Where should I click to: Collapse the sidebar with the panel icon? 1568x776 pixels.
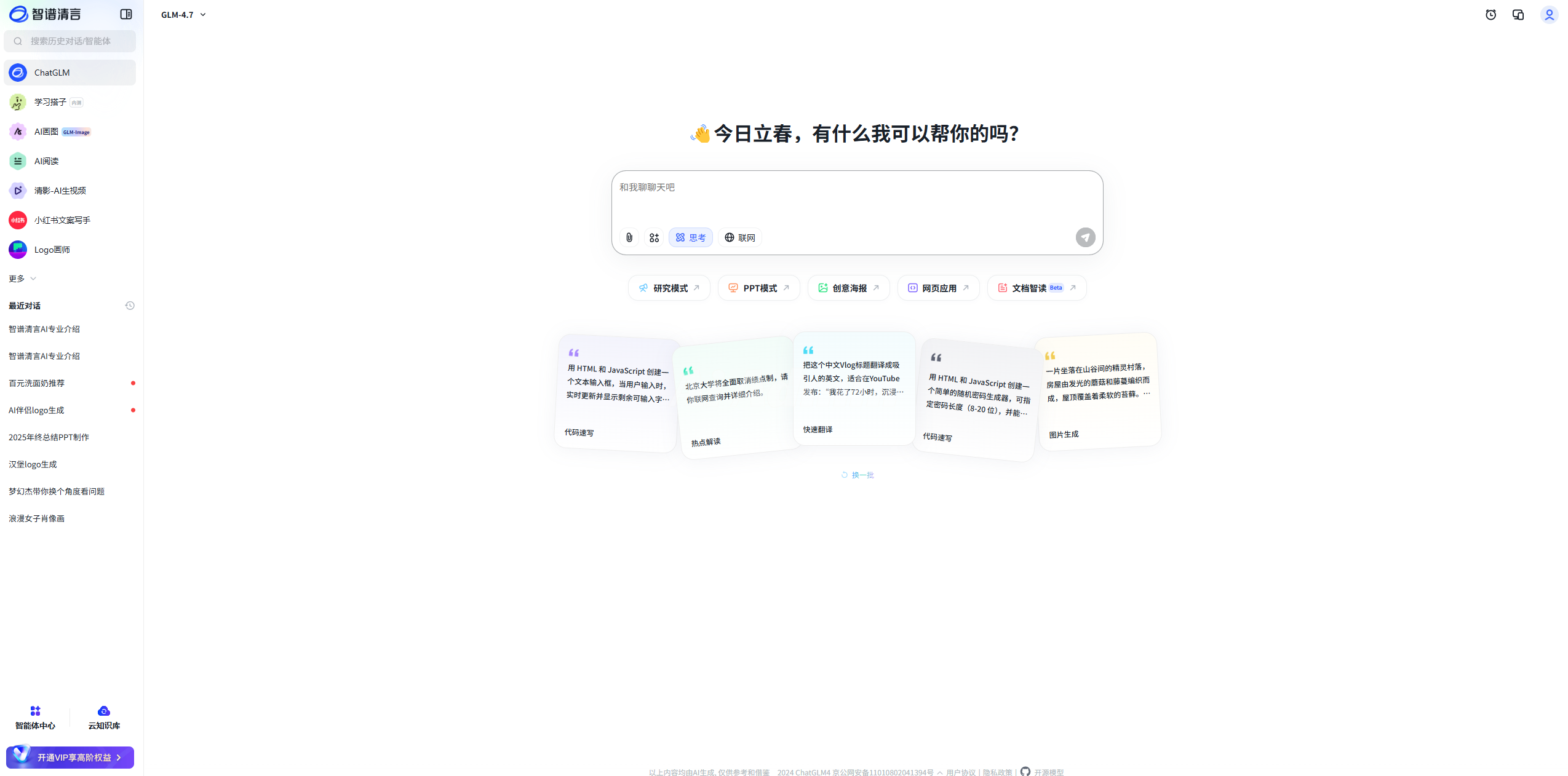pyautogui.click(x=126, y=14)
